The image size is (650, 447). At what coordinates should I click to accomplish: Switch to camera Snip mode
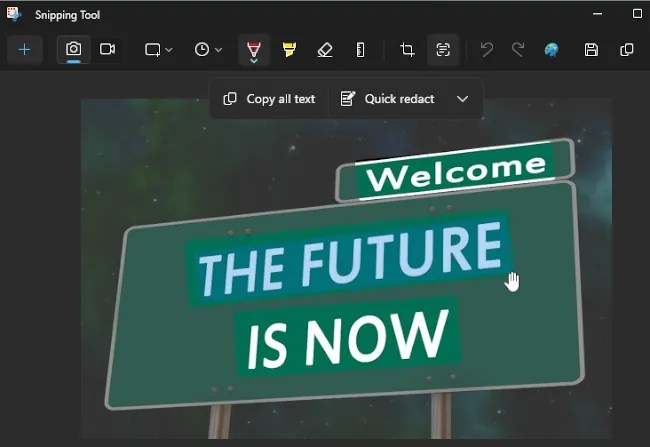tap(73, 49)
